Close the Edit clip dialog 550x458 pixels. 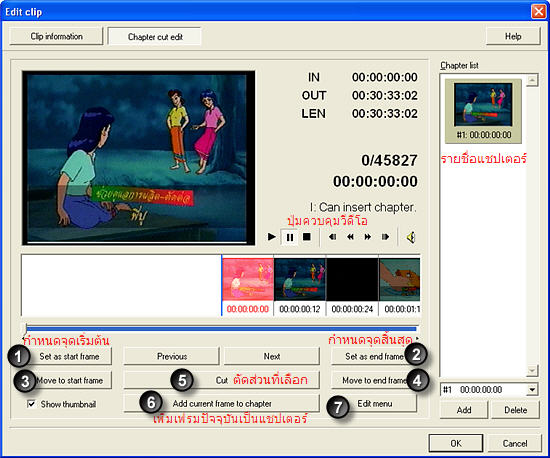coord(538,11)
